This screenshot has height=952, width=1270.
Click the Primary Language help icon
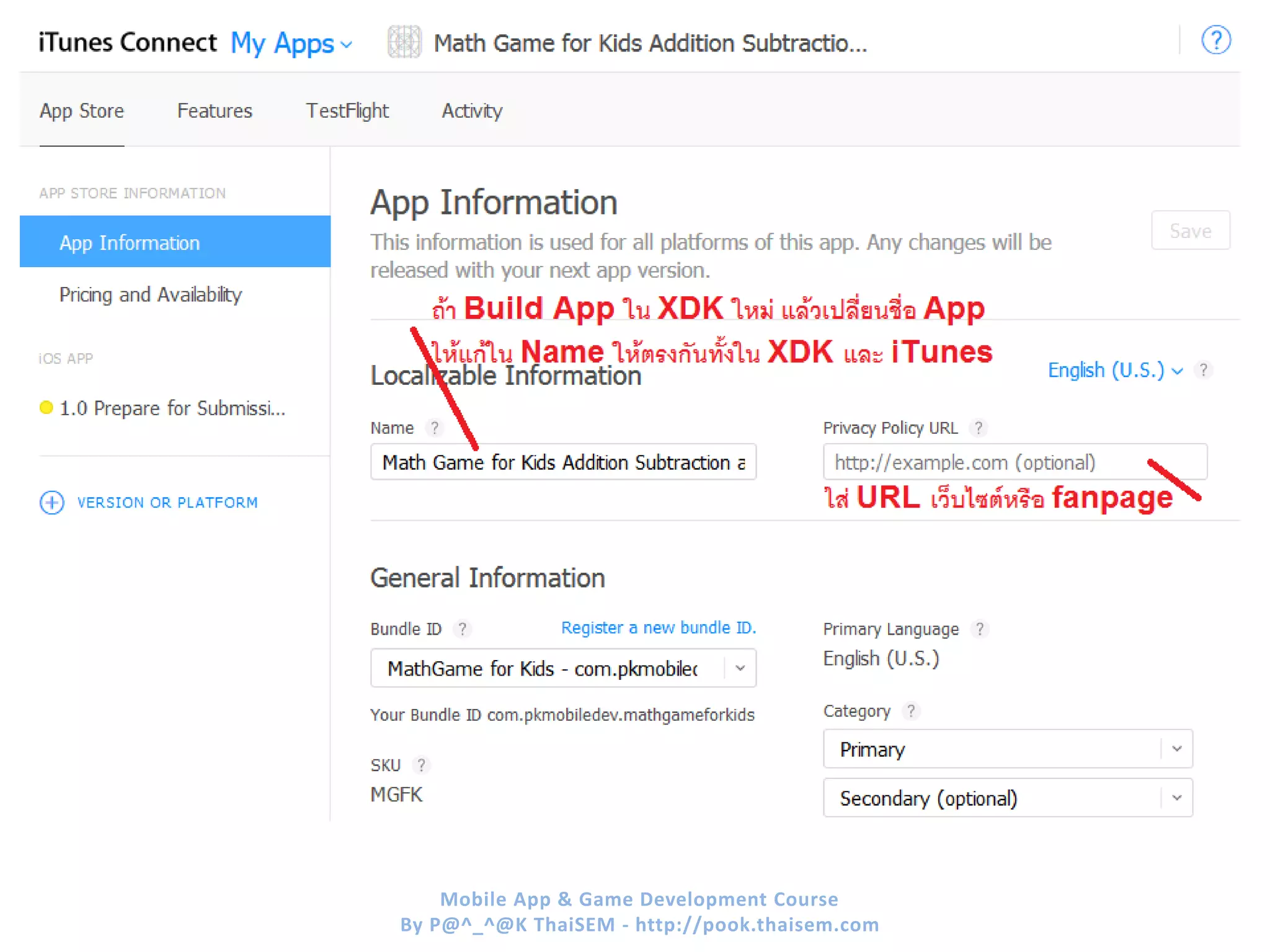point(980,629)
